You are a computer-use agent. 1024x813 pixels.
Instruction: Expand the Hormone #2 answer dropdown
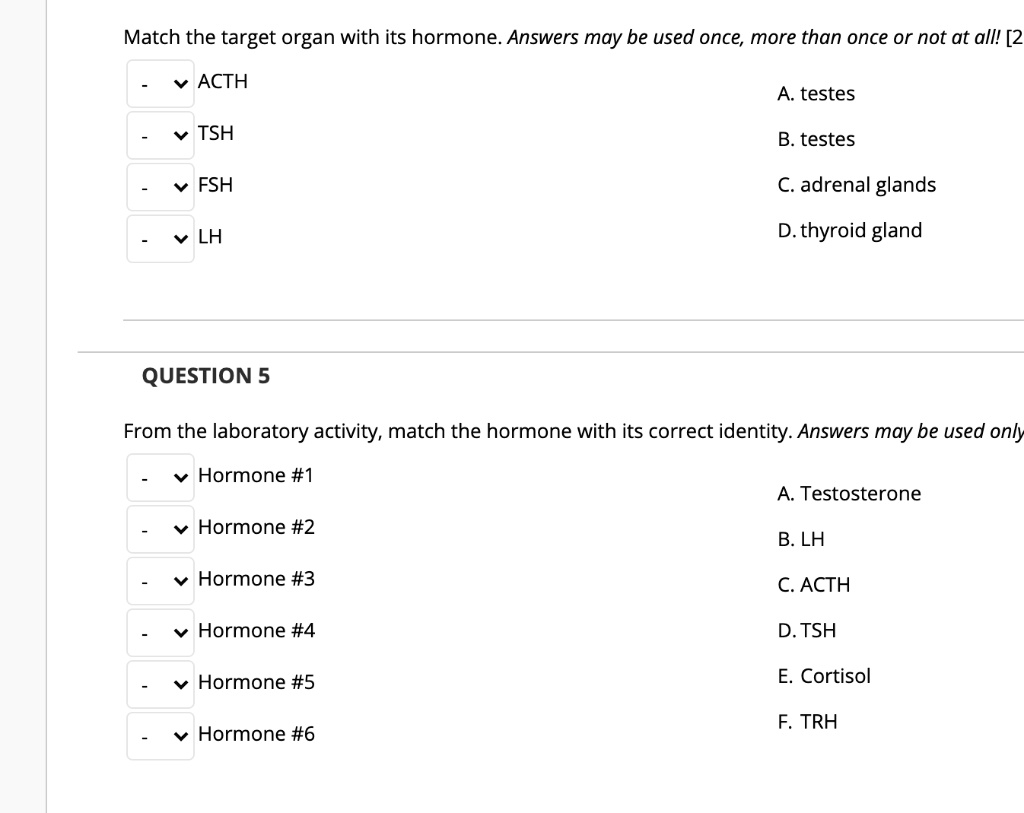pos(160,528)
